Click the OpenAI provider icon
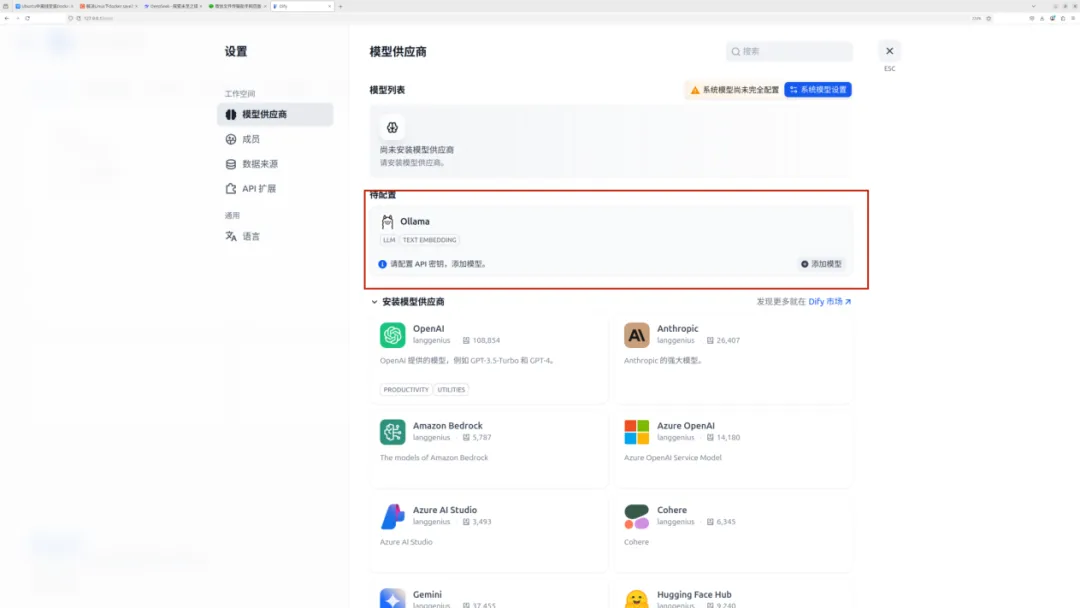 click(x=393, y=335)
